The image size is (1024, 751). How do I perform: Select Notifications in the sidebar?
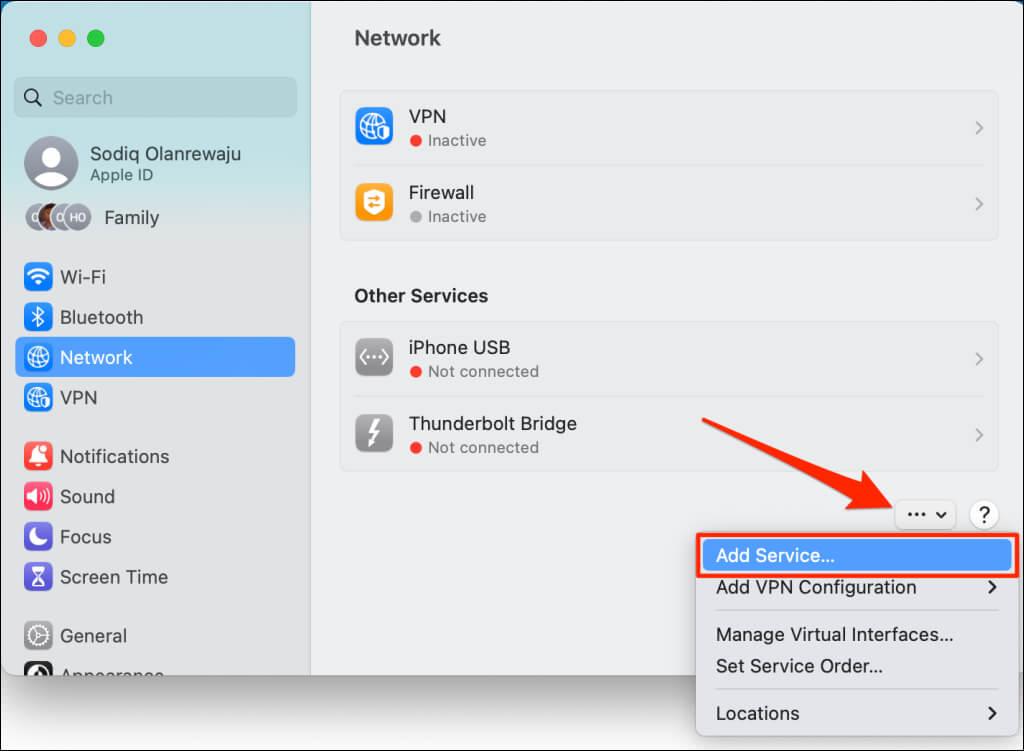155,456
